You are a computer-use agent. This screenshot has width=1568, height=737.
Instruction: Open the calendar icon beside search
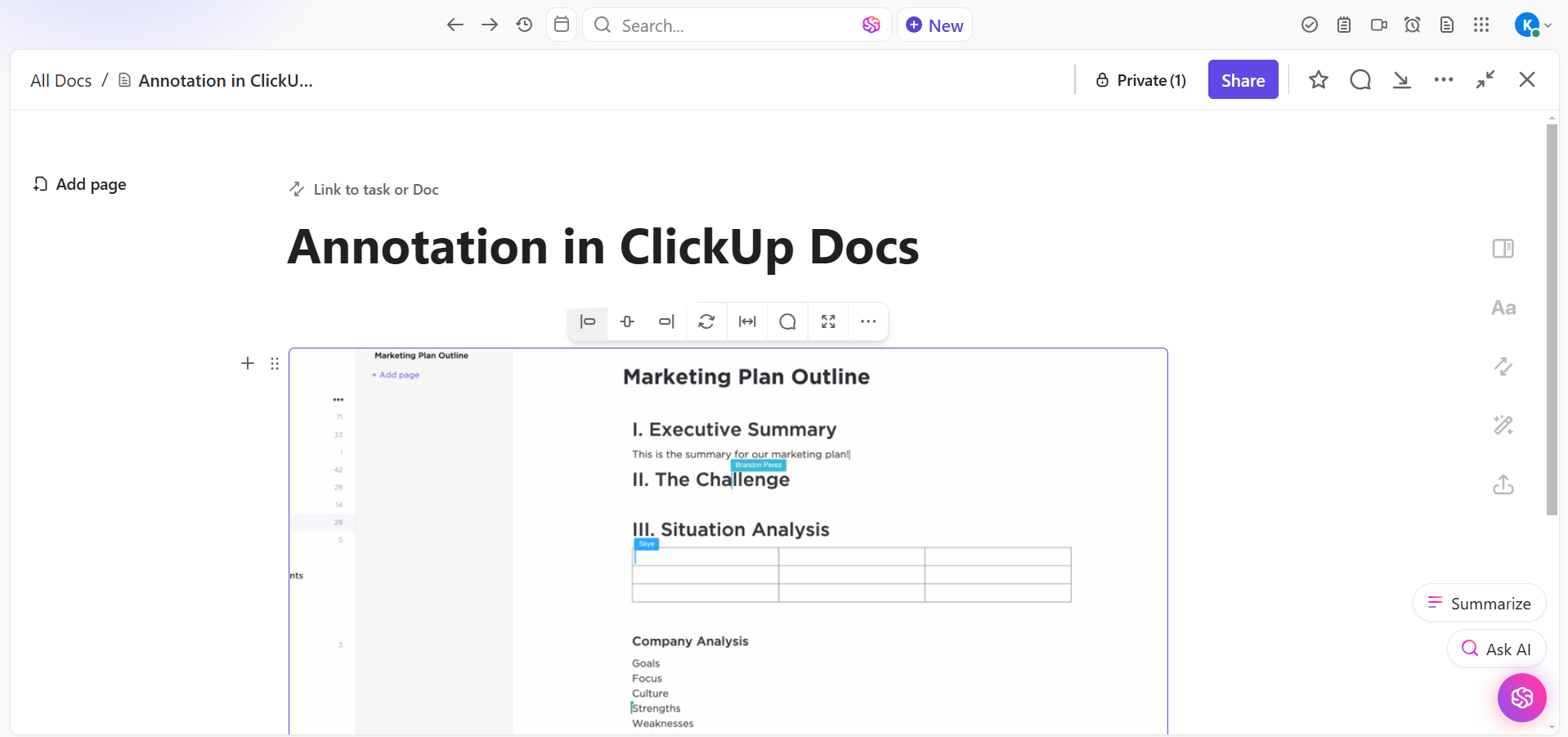562,25
